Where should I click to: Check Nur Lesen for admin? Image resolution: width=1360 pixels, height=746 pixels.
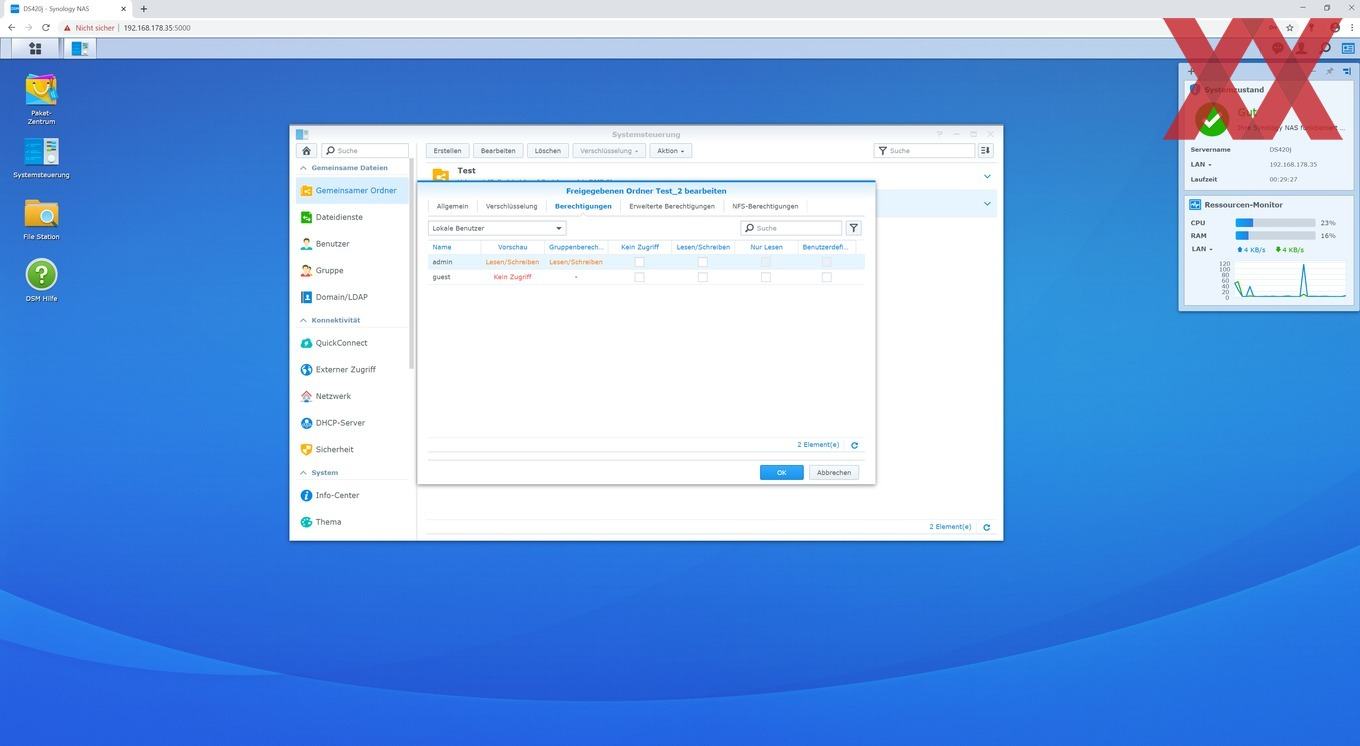point(766,262)
